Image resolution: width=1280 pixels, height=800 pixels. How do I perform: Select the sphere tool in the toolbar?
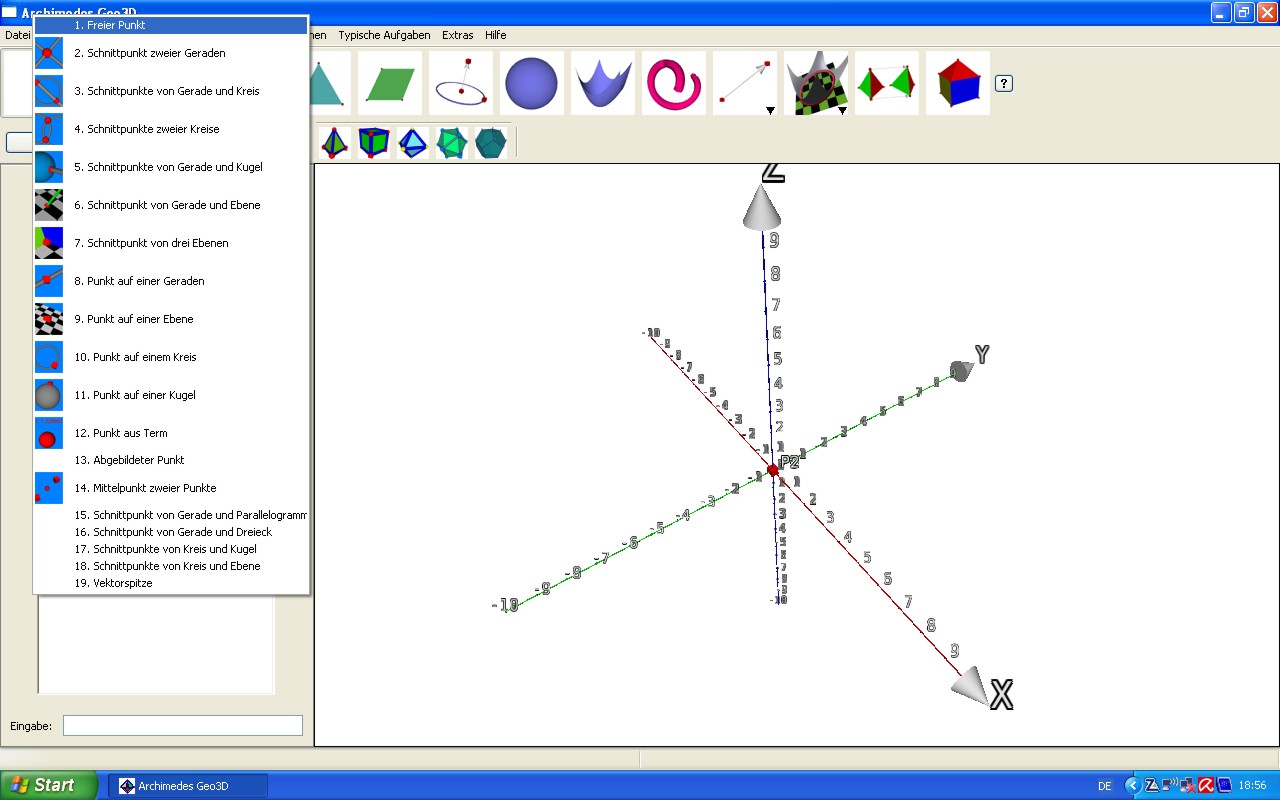coord(531,83)
